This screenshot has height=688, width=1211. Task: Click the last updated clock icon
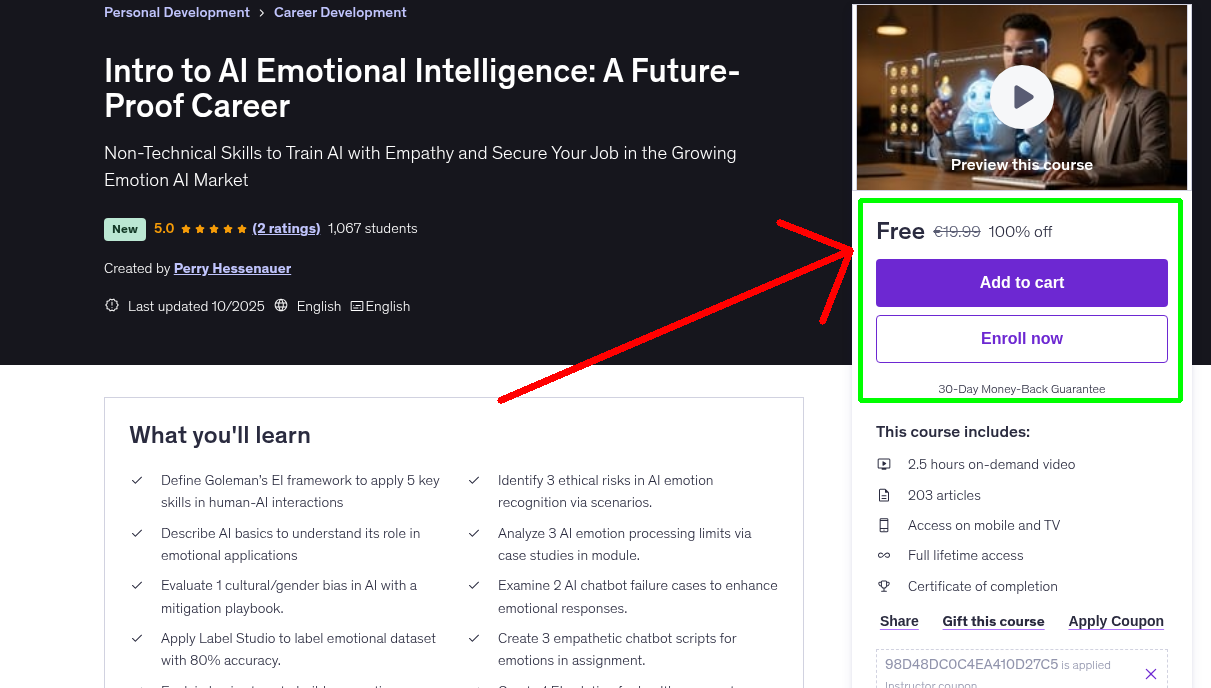(x=111, y=305)
